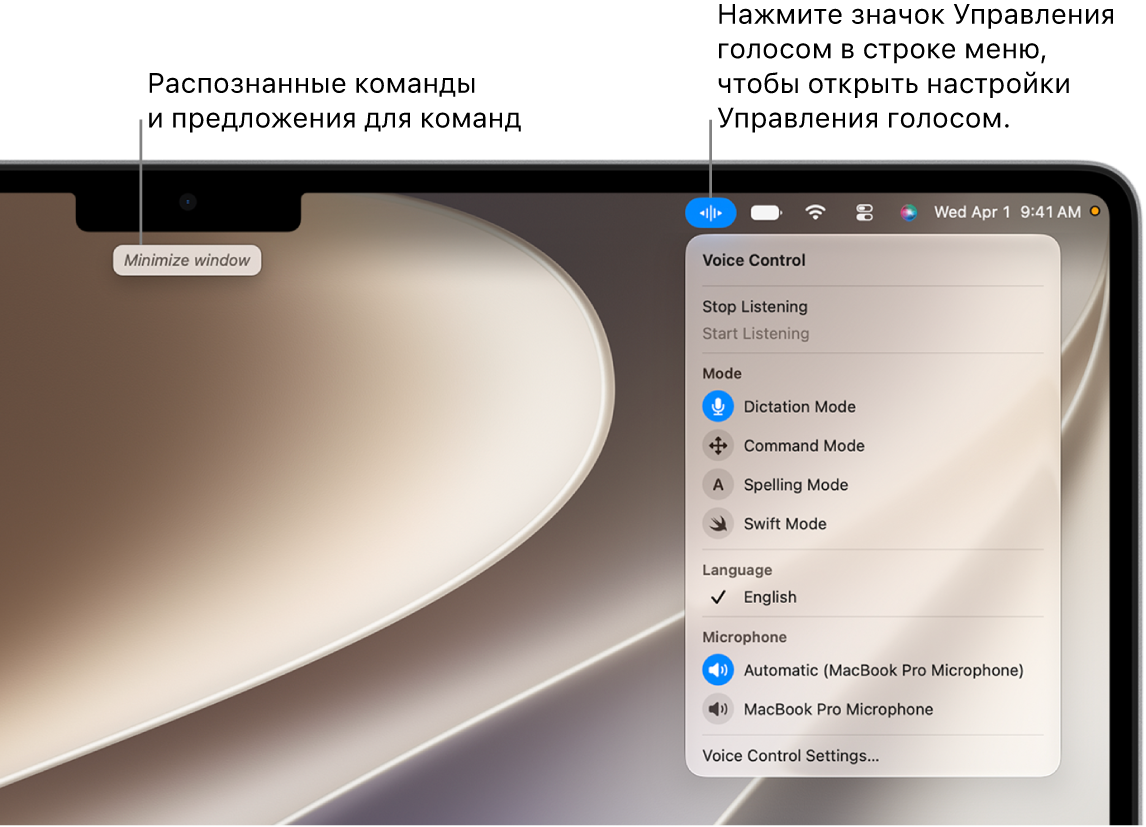Choose Stop Listening
The image size is (1146, 827).
pyautogui.click(x=755, y=307)
